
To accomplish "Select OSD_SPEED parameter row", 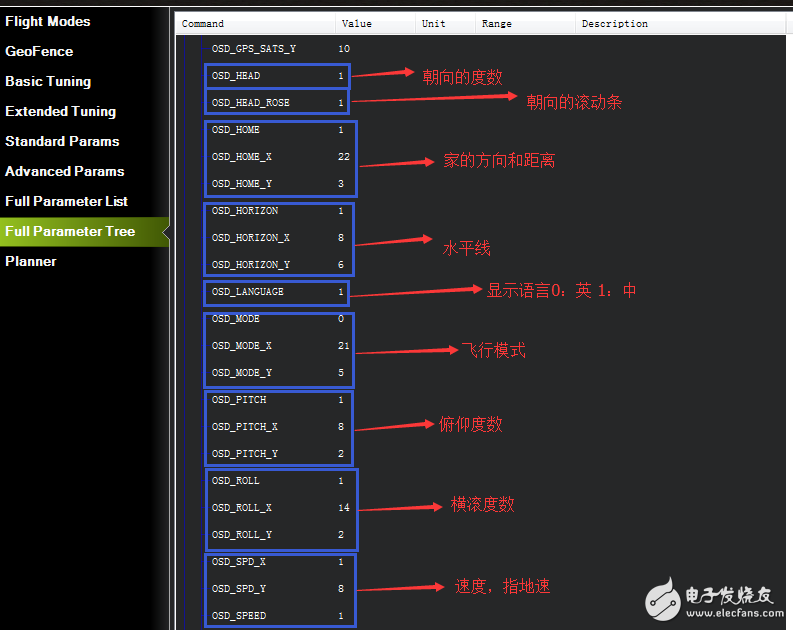I will pos(239,616).
